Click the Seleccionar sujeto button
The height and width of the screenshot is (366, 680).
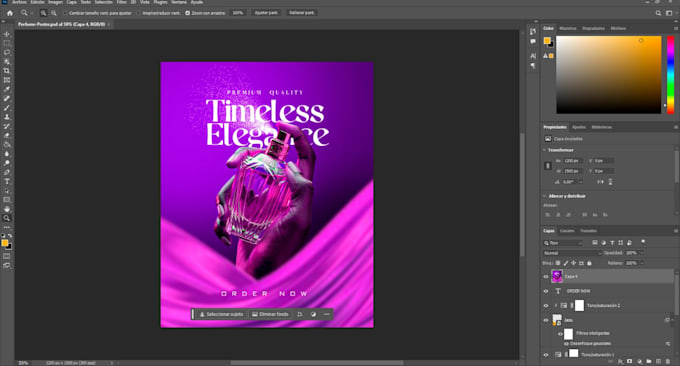[x=221, y=314]
